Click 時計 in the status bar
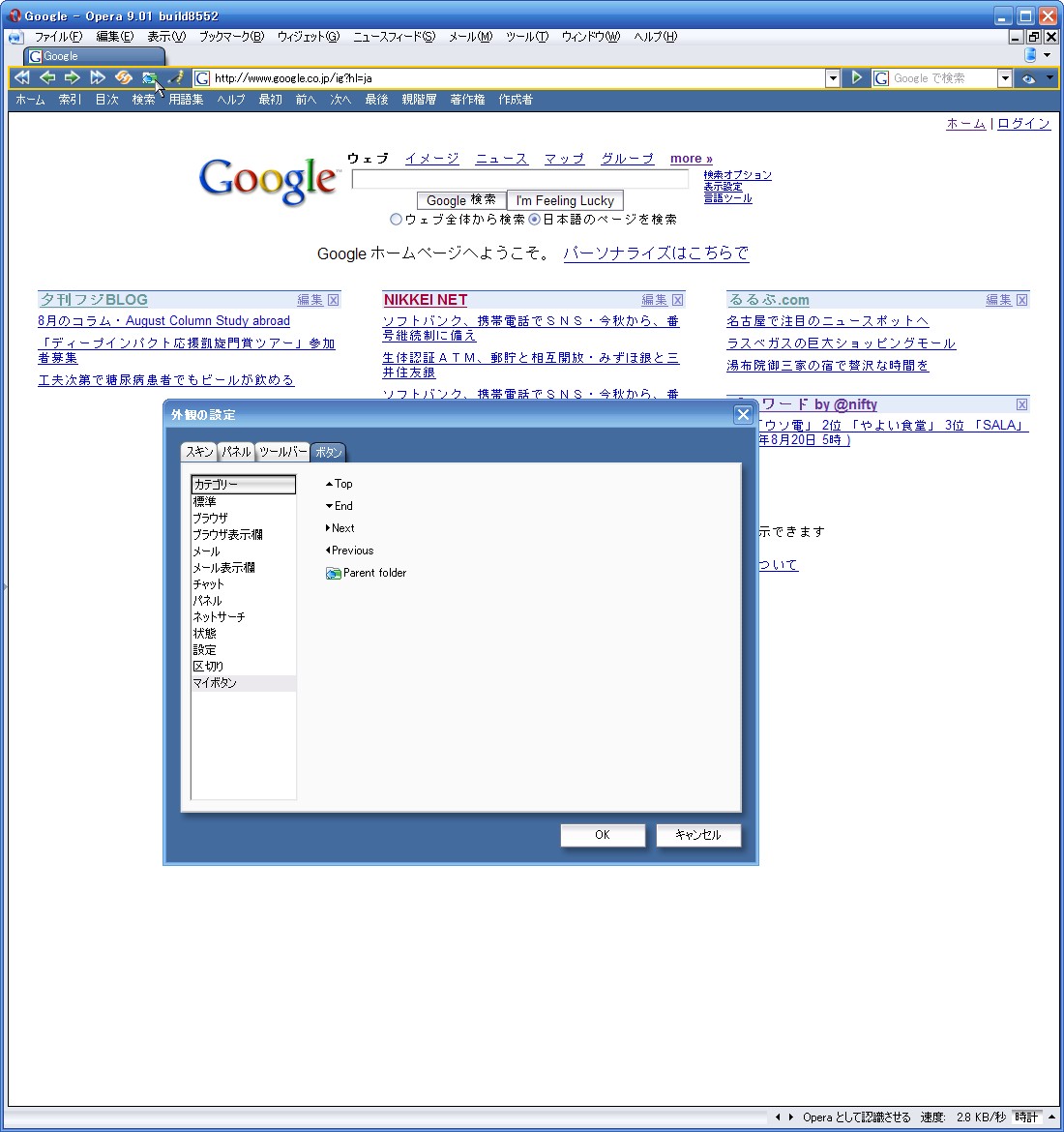This screenshot has height=1132, width=1064. [x=1025, y=1117]
